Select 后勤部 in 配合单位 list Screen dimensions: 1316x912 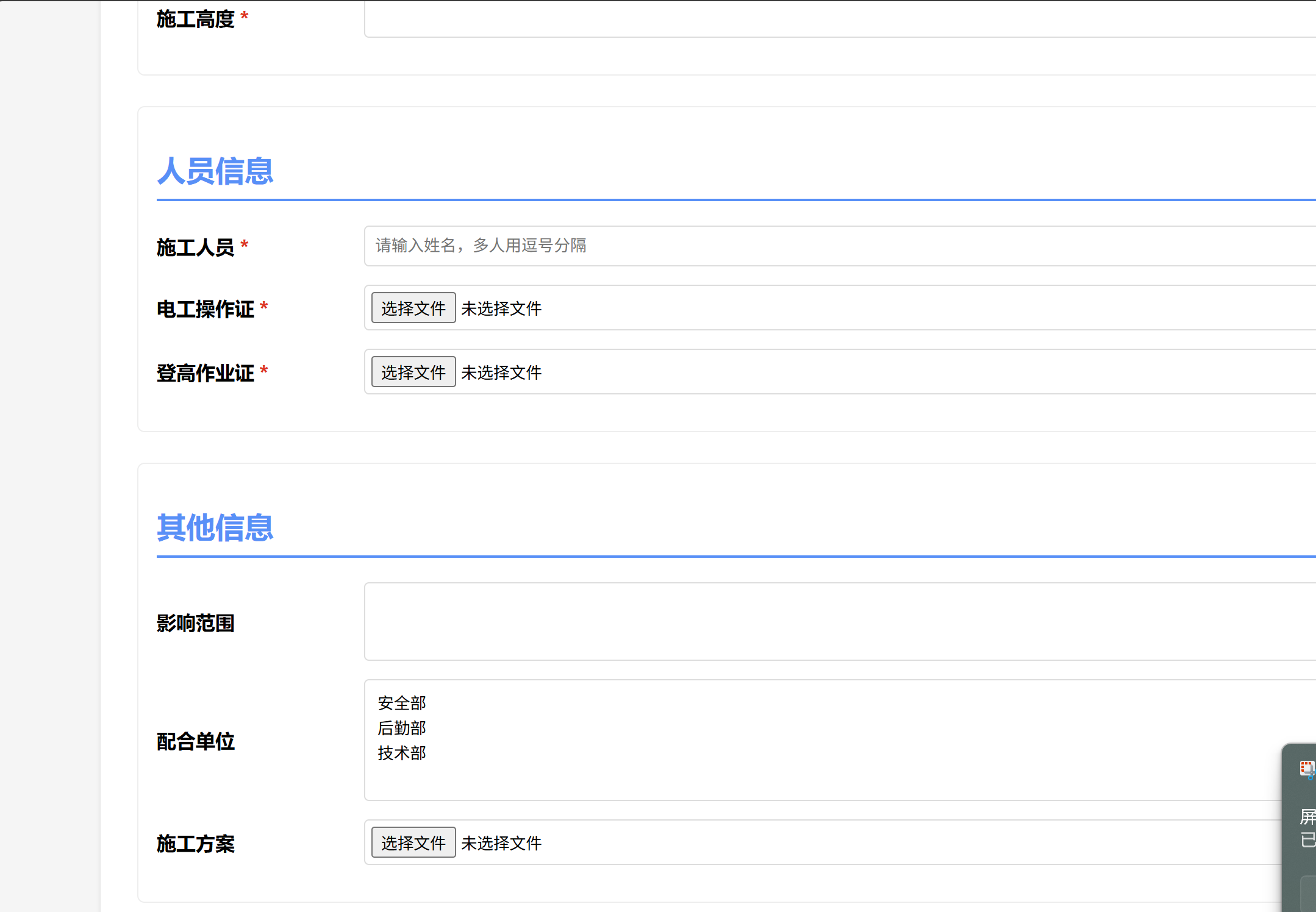point(402,728)
